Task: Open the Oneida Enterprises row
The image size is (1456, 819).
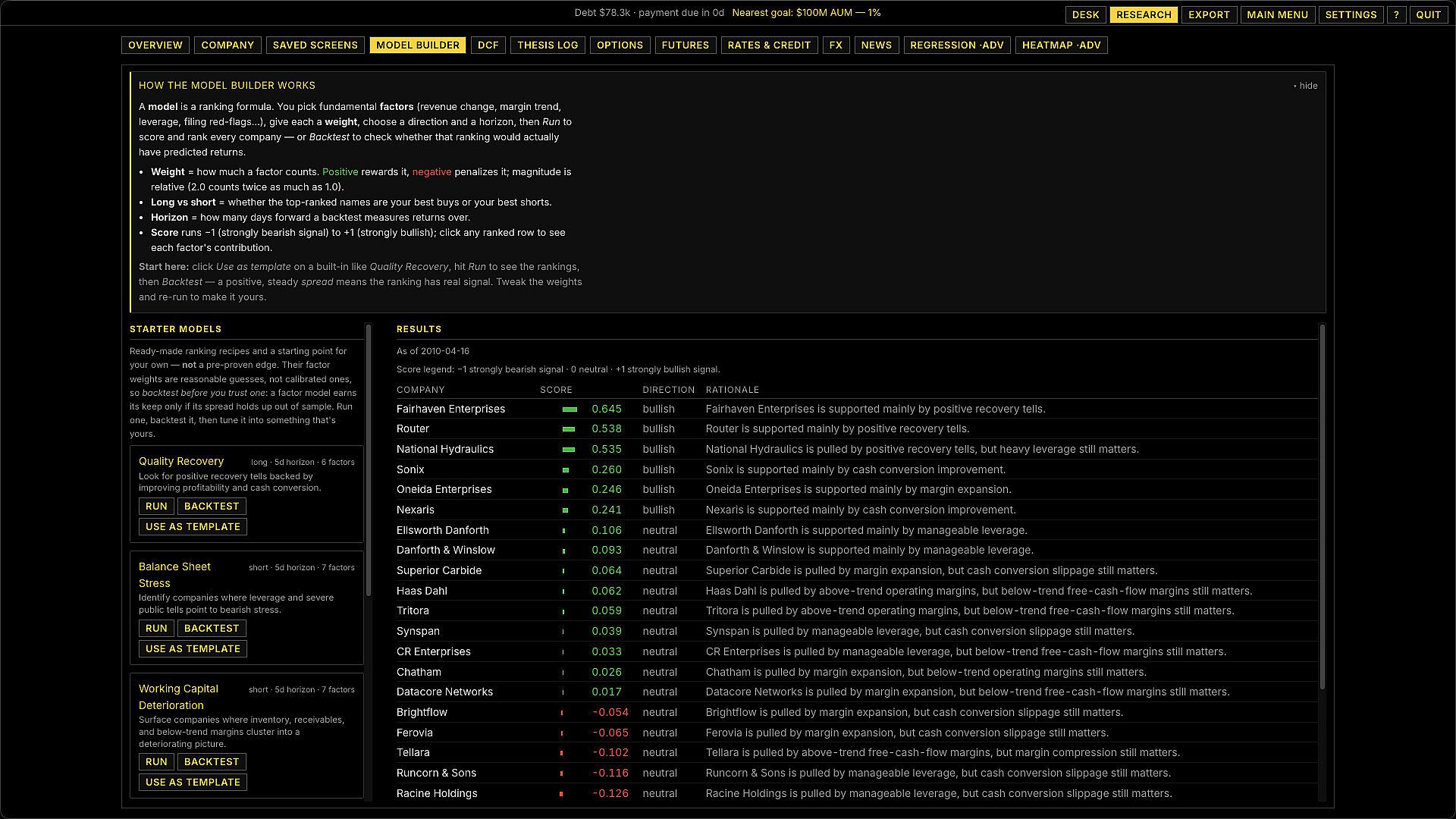Action: click(857, 490)
